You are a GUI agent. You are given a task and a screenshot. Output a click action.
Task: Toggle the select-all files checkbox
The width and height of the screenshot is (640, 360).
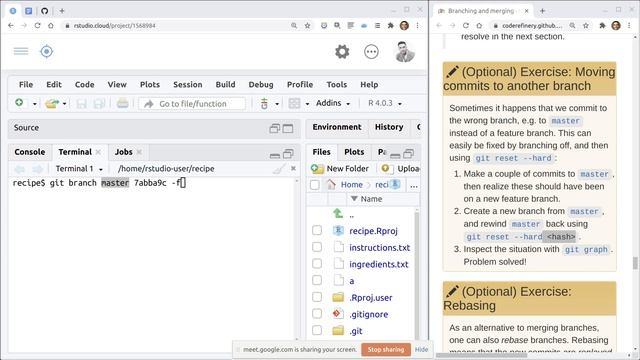(x=315, y=185)
